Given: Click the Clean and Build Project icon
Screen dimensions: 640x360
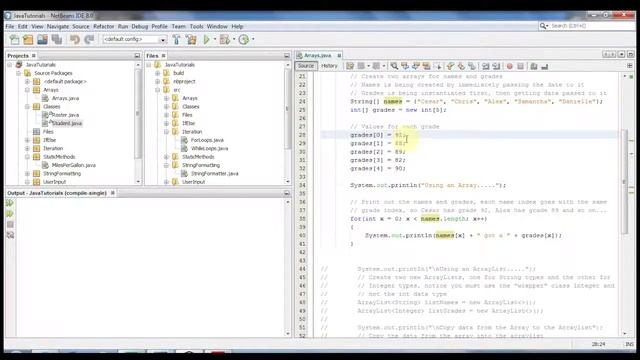Looking at the screenshot, I should 191,40.
